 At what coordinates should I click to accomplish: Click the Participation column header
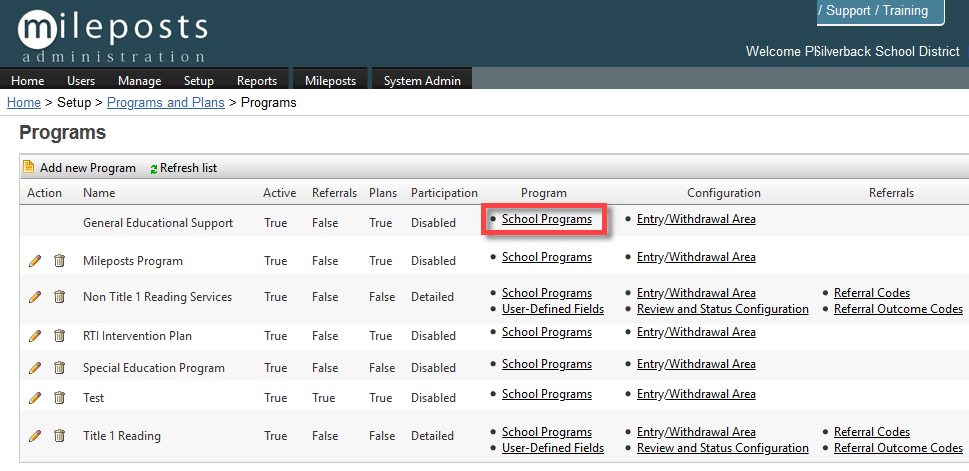tap(444, 193)
